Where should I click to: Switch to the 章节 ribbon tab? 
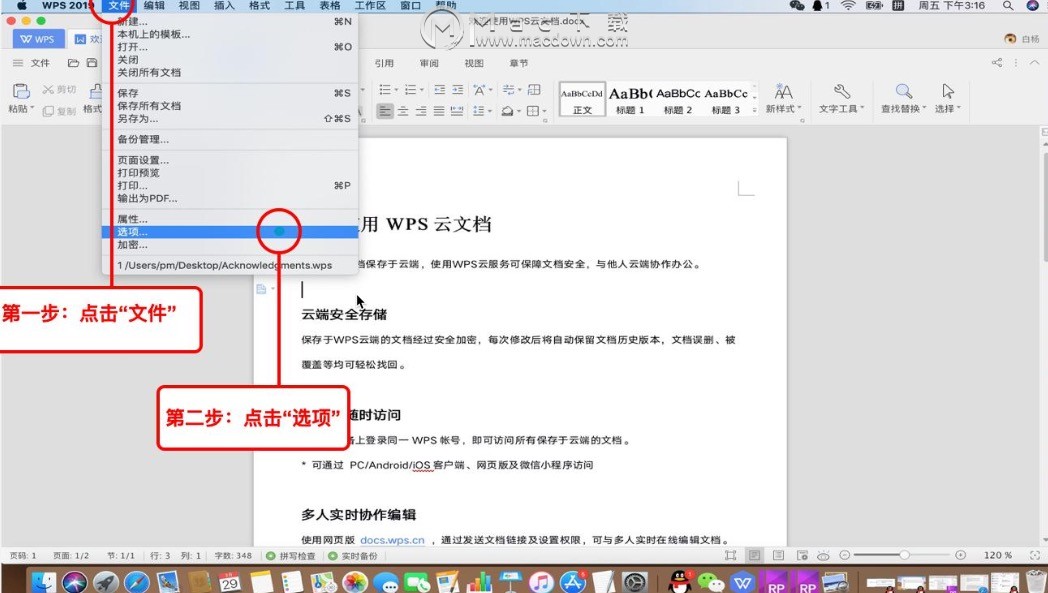[519, 63]
